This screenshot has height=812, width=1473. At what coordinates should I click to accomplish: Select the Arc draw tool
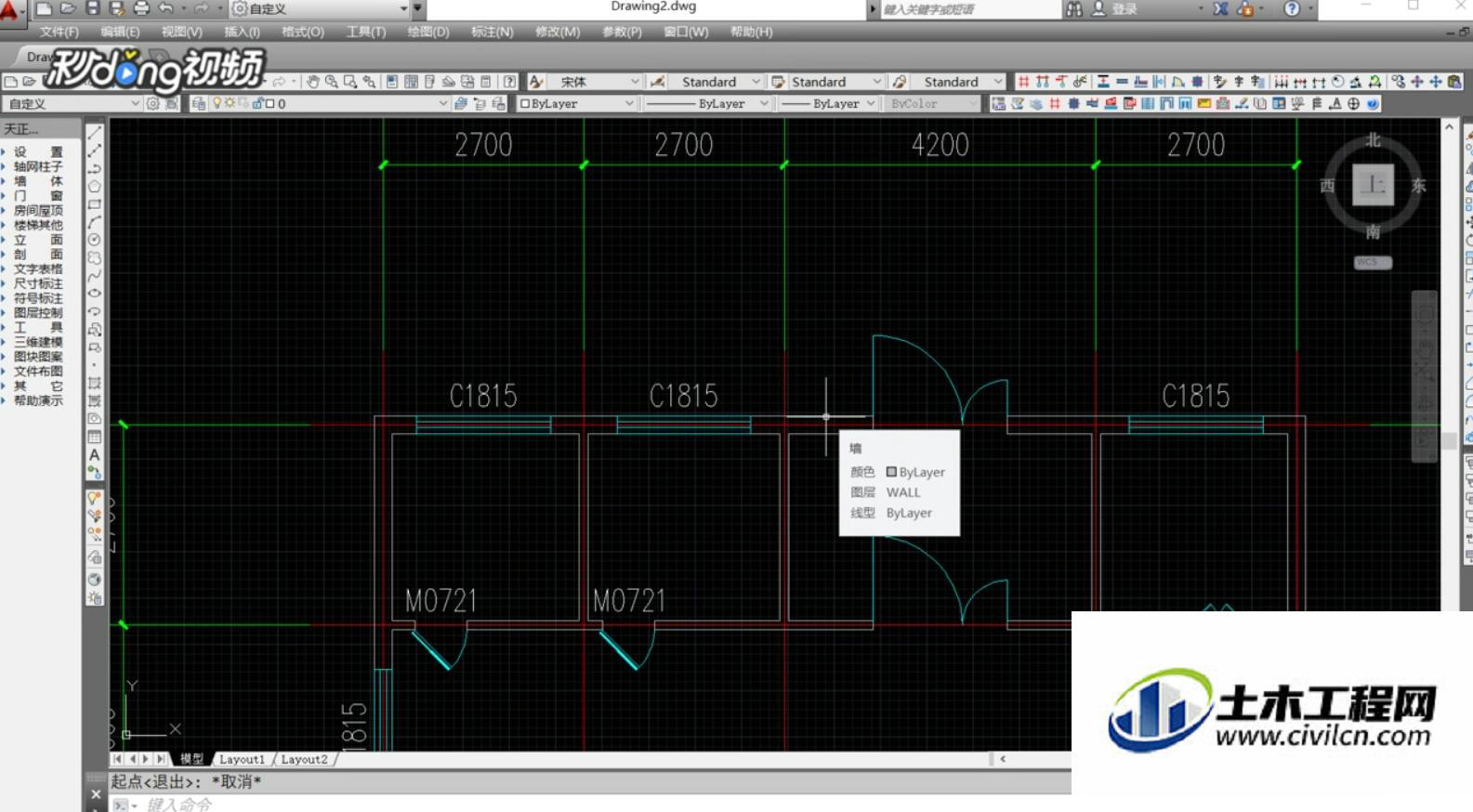[x=95, y=222]
